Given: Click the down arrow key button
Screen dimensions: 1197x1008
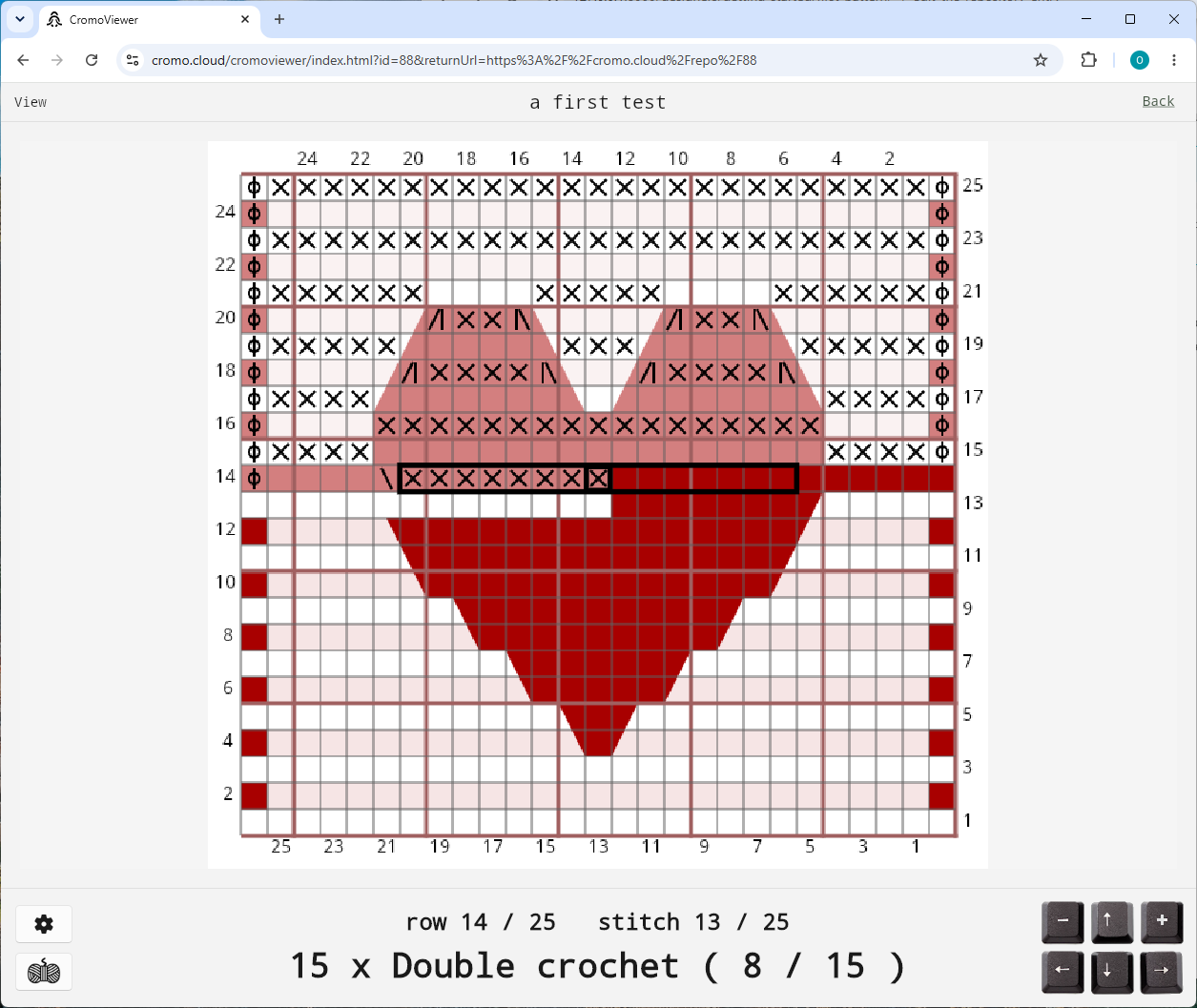Looking at the screenshot, I should tap(1112, 972).
